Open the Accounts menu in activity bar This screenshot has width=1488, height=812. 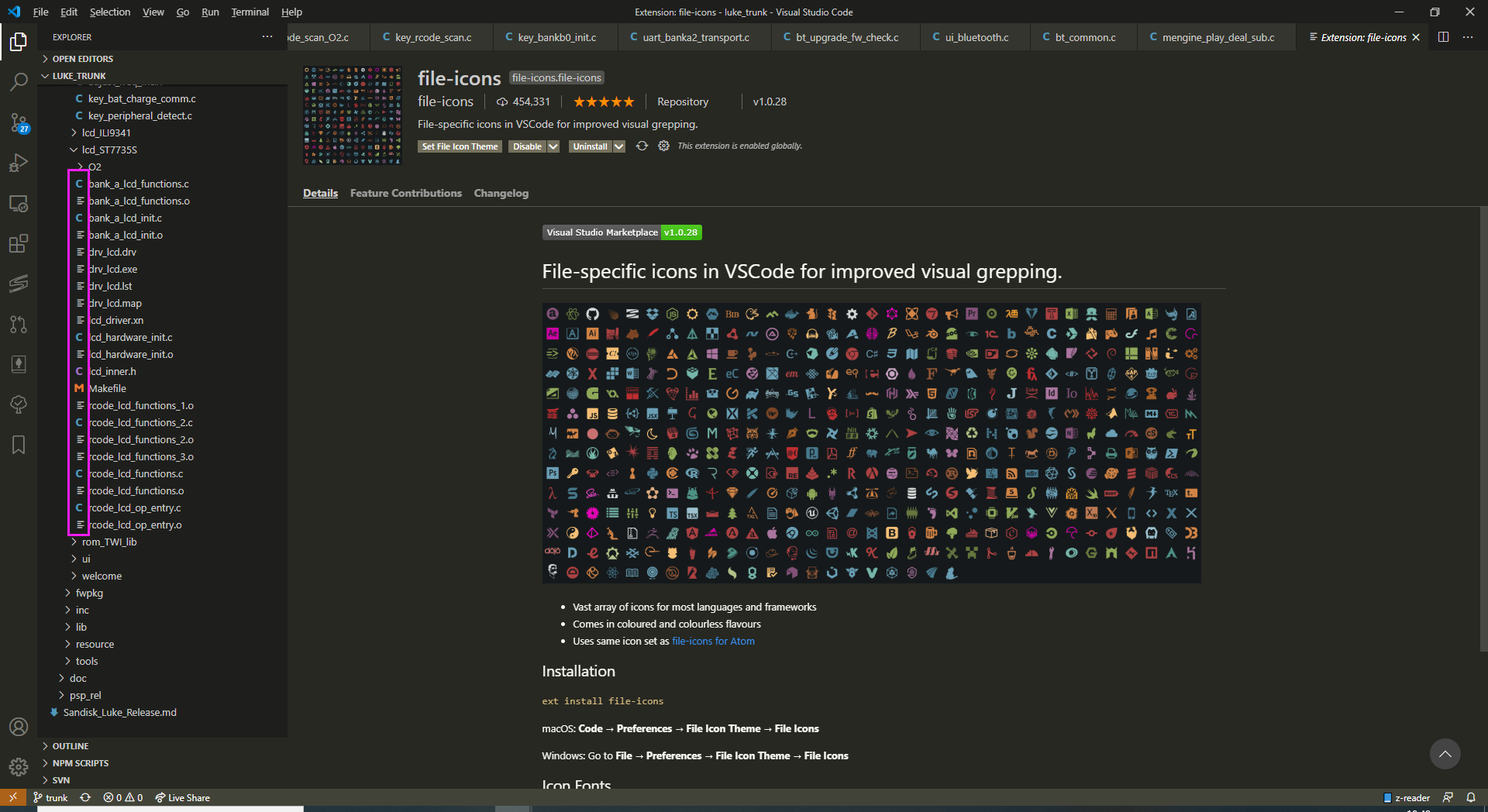pyautogui.click(x=19, y=727)
